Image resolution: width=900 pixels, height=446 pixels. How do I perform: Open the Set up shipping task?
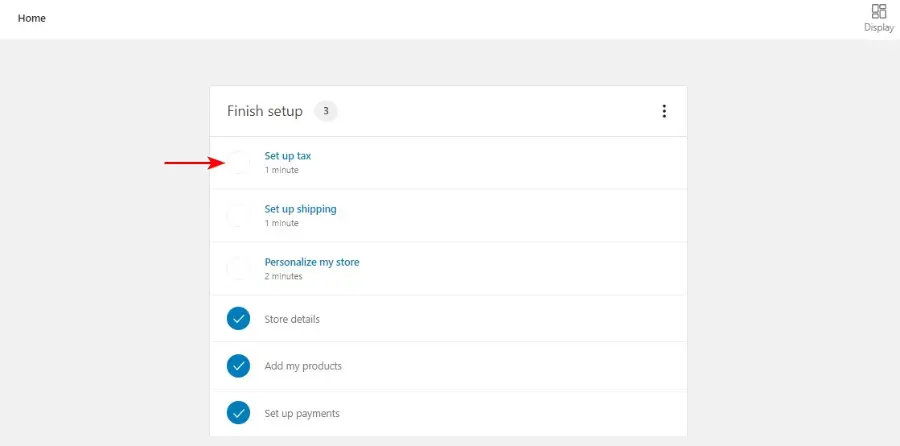click(x=300, y=209)
